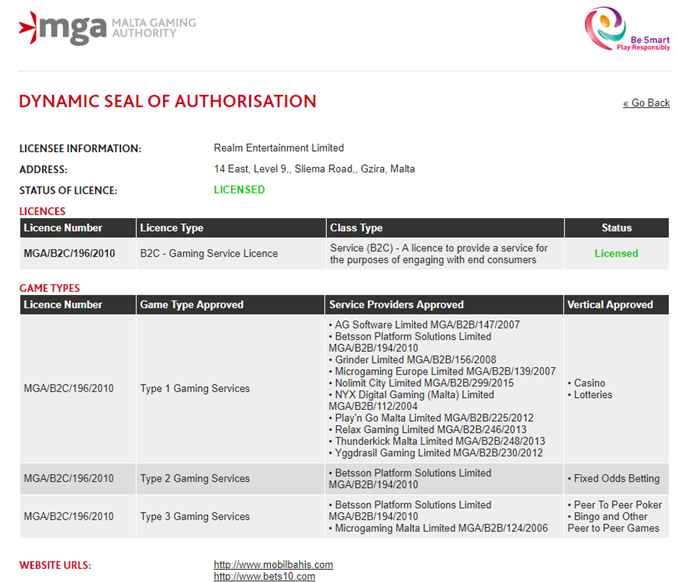Screen dimensions: 678x582
Task: Click Betsson Platform Solutions entry in Type 3 row
Action: click(x=410, y=511)
